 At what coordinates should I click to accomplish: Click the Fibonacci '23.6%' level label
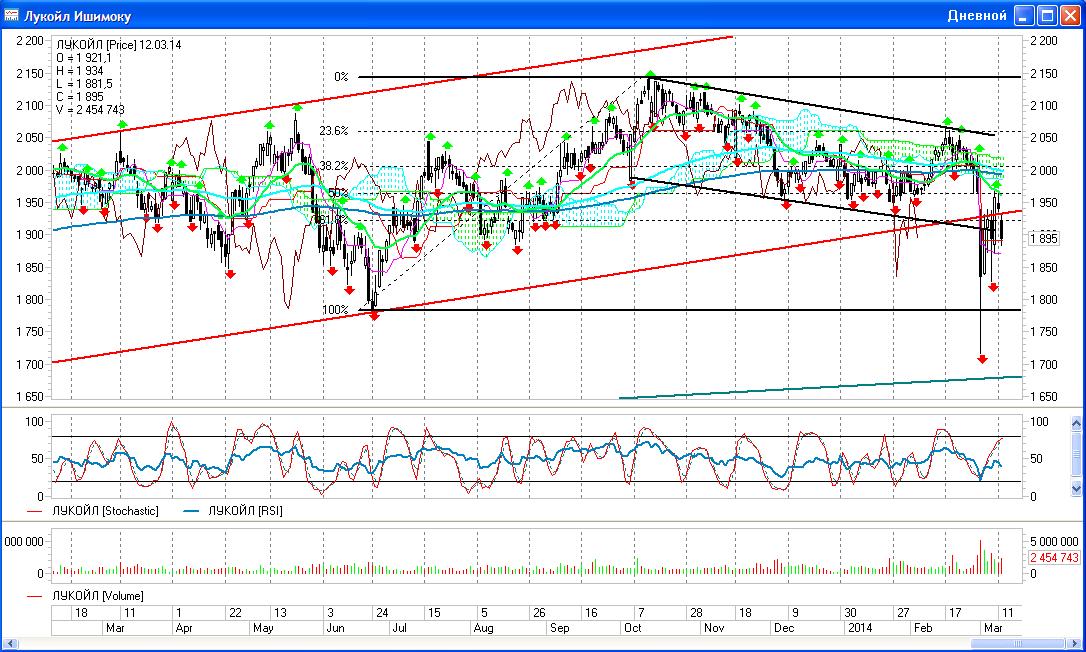334,131
